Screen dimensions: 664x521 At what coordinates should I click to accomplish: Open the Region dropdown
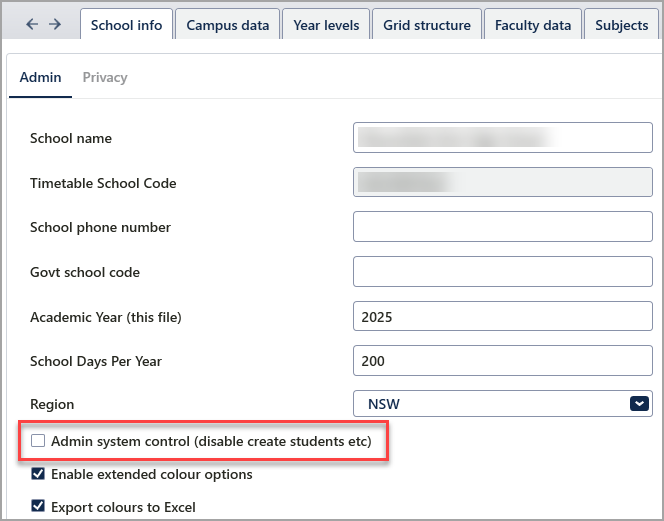490,404
